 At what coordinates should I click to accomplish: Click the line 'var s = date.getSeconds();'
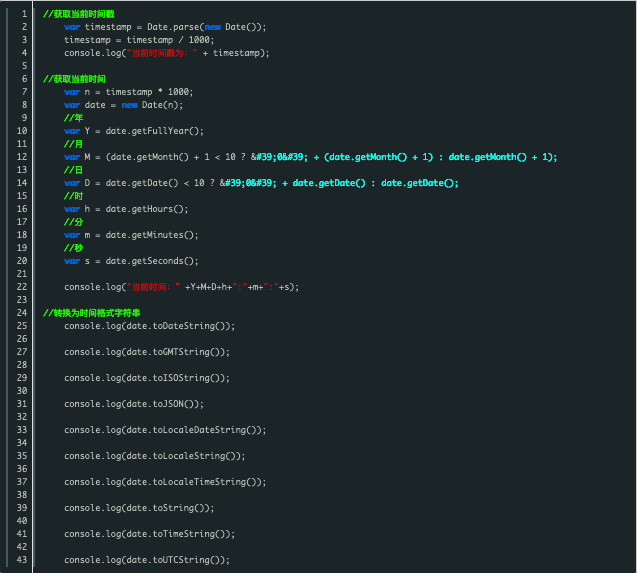tap(131, 261)
